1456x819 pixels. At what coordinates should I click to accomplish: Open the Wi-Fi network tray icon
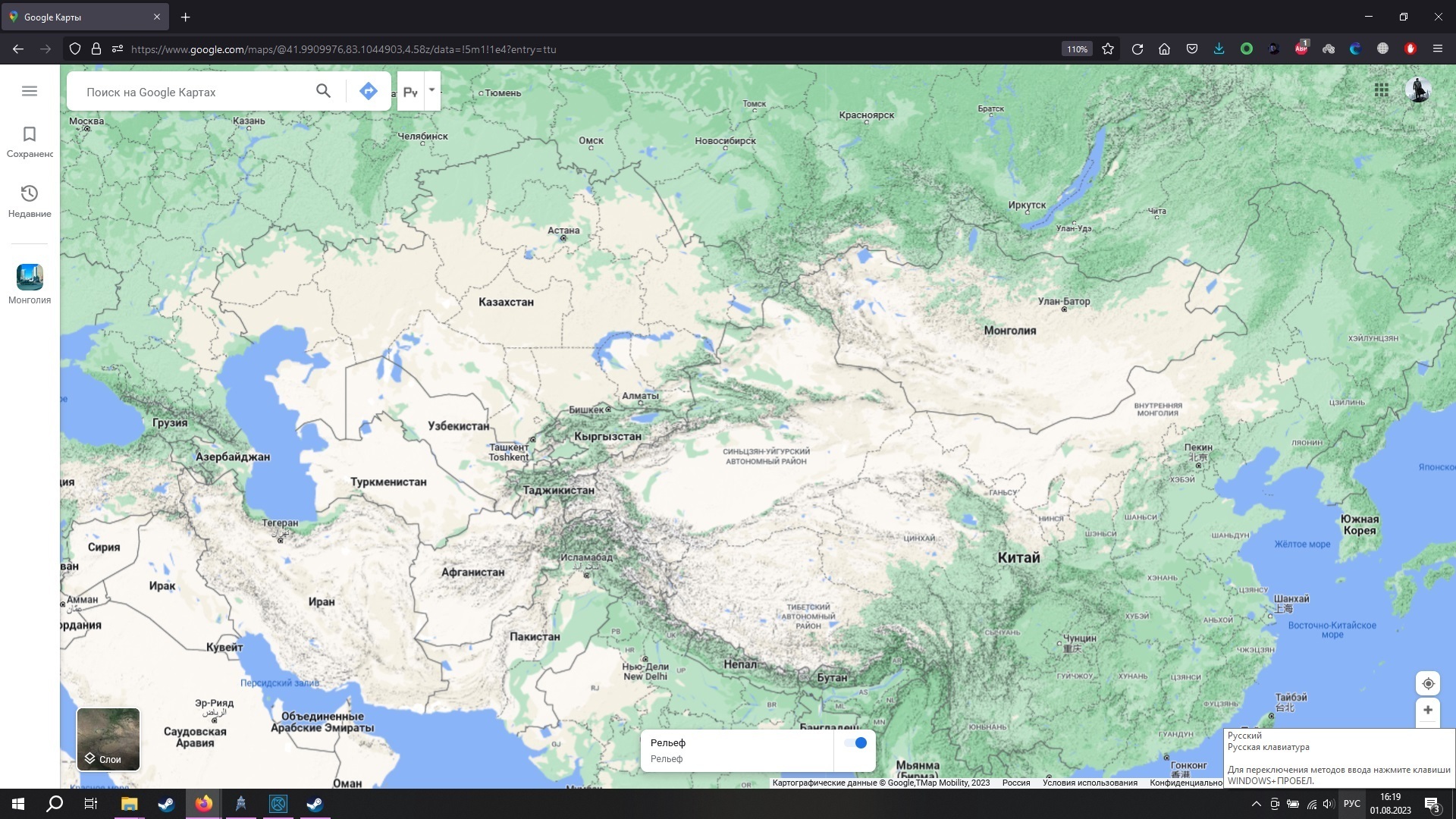coord(1311,804)
